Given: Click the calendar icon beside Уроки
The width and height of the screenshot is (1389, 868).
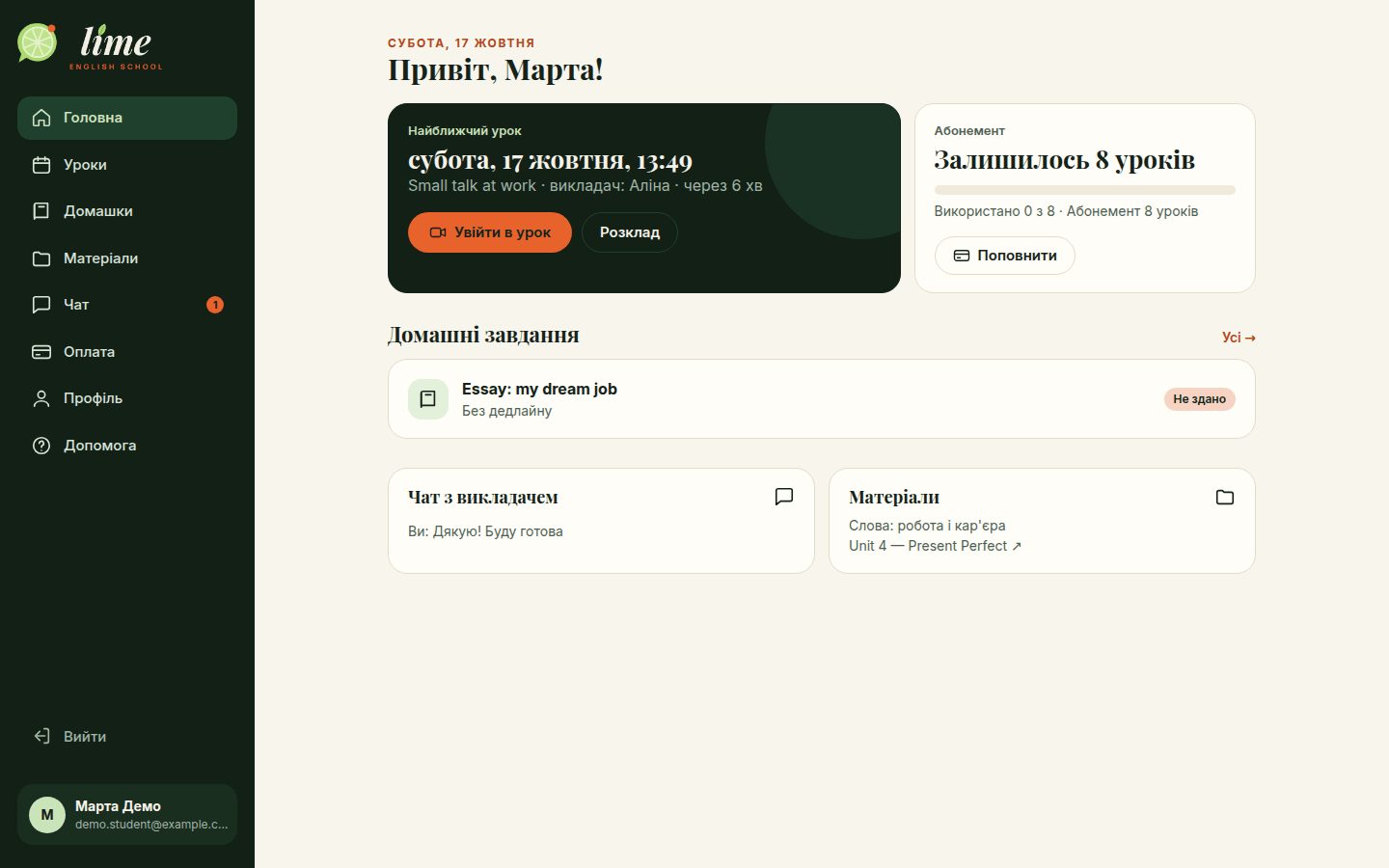Looking at the screenshot, I should tap(41, 165).
